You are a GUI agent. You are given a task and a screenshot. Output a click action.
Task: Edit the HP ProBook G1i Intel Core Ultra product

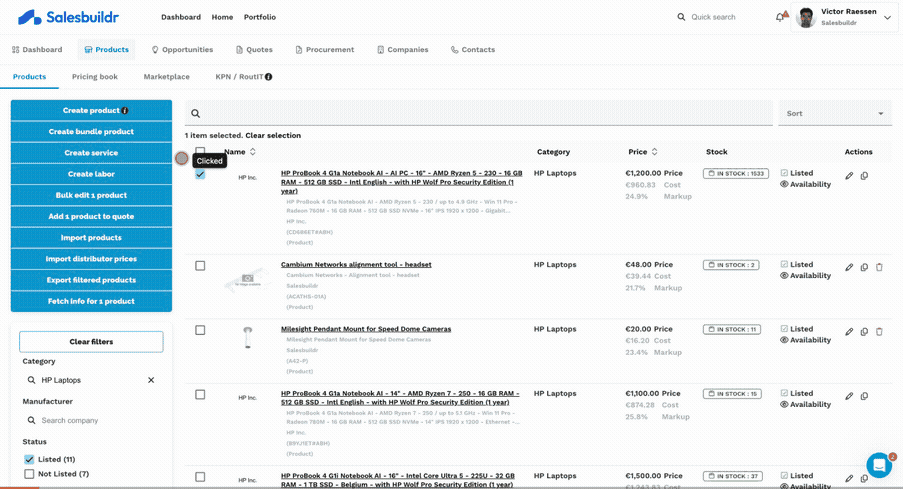pos(849,479)
